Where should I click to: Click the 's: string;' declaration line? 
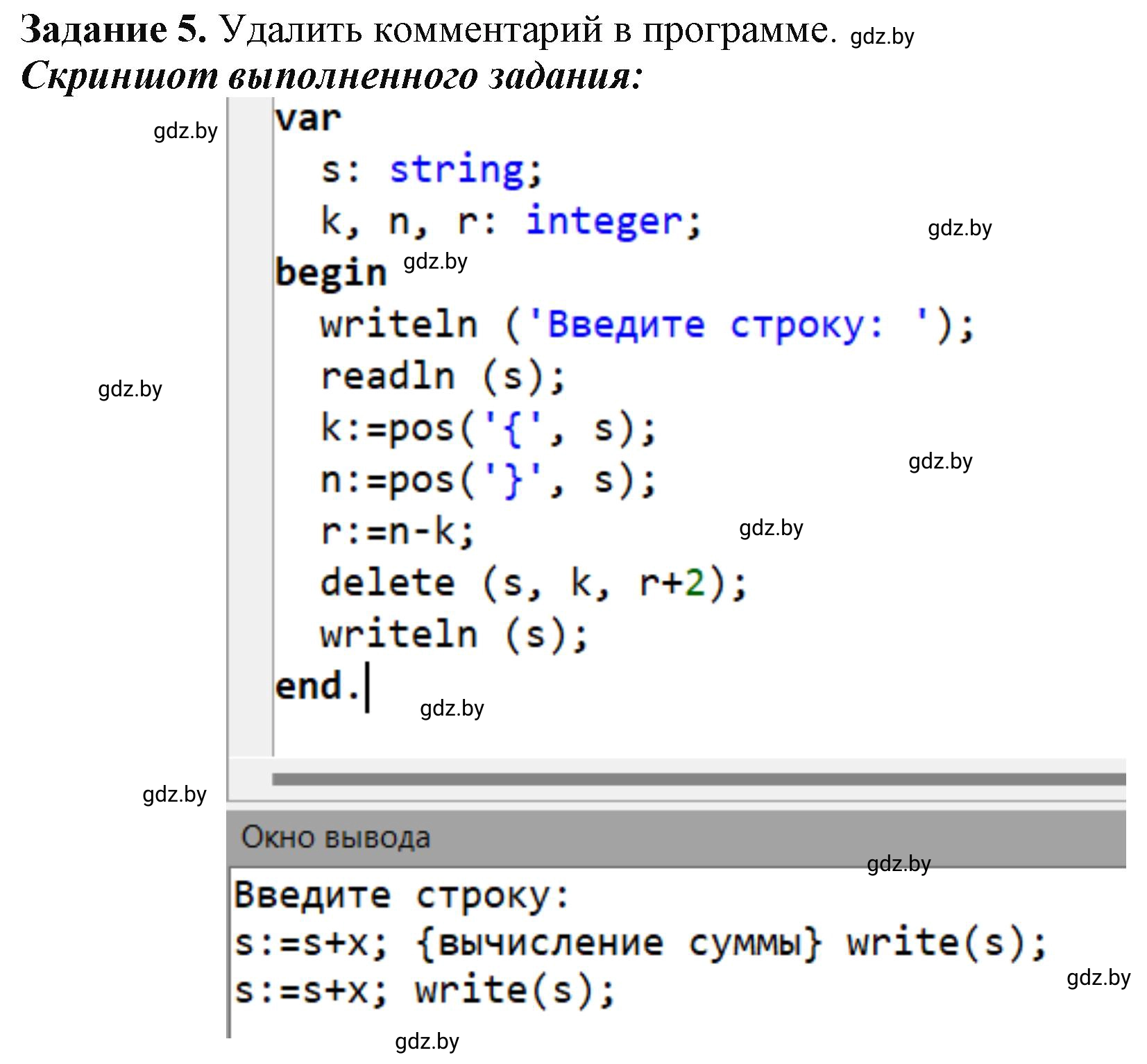point(431,169)
